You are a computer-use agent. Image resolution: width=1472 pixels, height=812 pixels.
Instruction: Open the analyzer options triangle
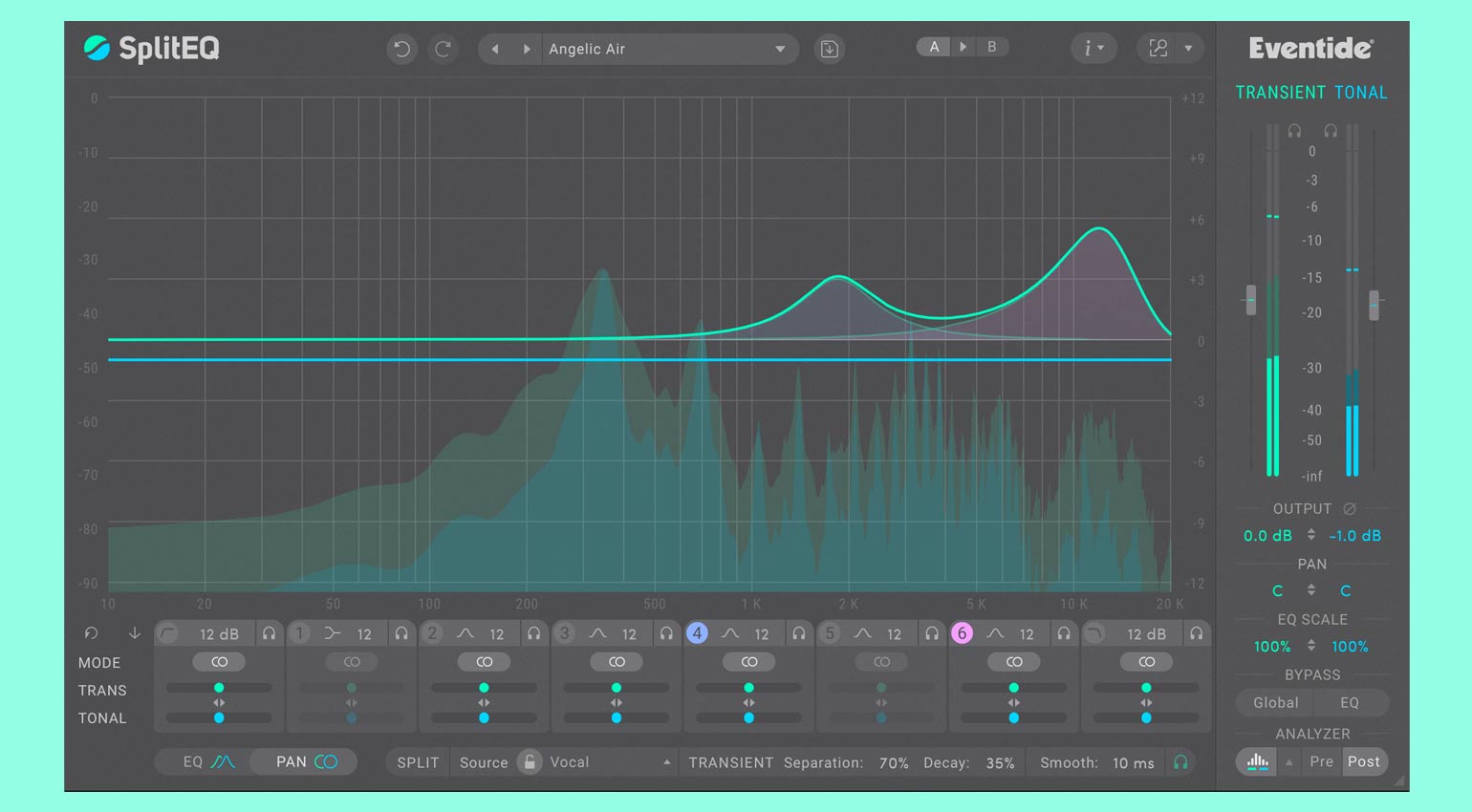point(1289,762)
